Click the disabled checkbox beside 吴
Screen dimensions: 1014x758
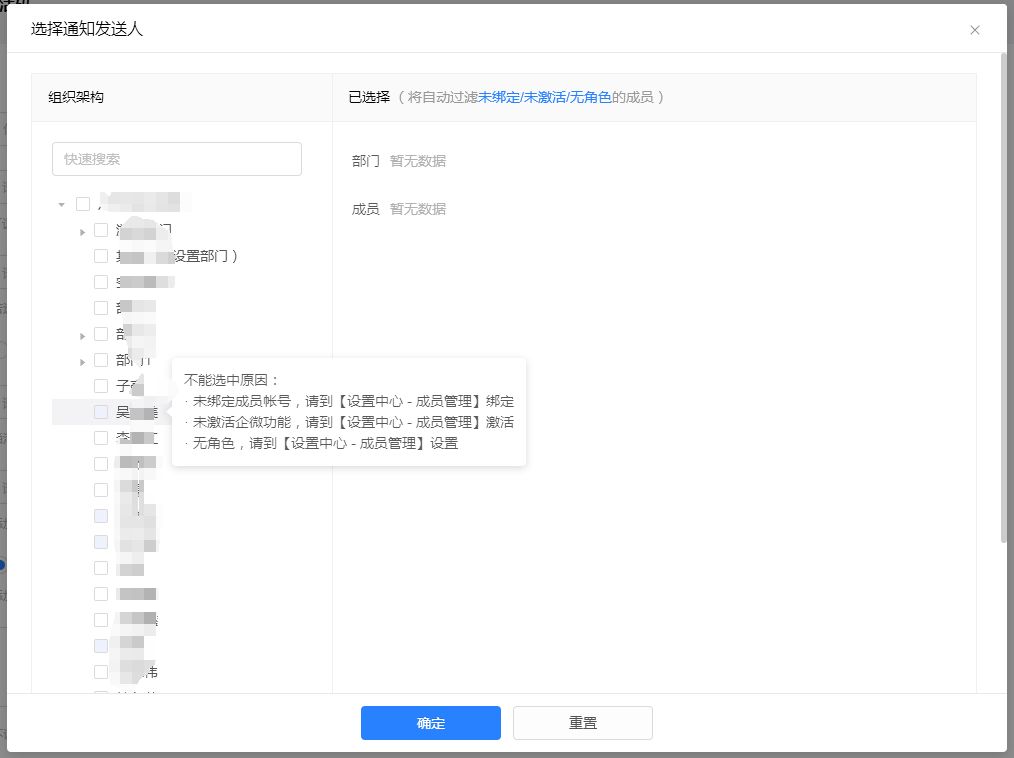click(101, 412)
